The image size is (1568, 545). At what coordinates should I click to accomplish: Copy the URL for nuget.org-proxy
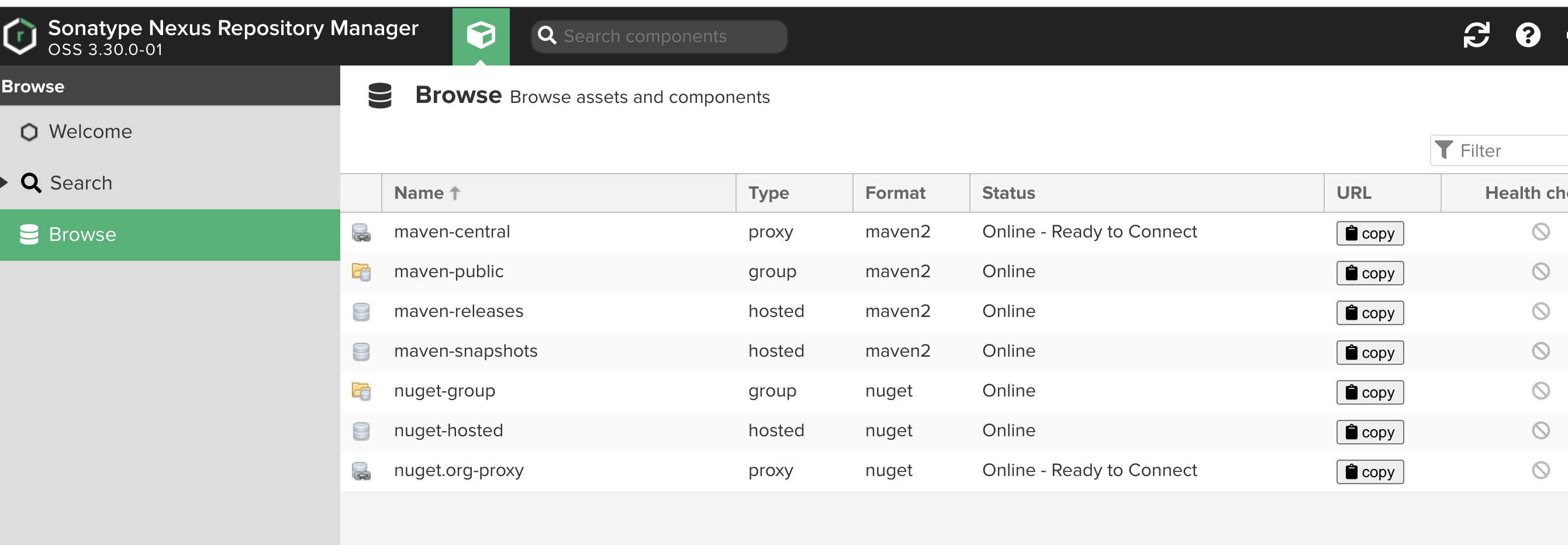(1370, 472)
